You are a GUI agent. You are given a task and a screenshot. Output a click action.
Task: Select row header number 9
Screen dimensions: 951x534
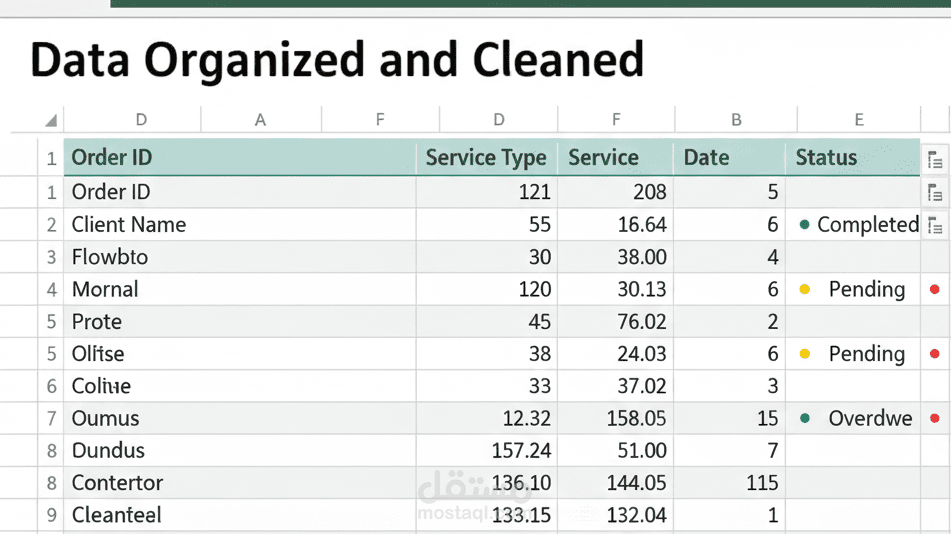(52, 516)
